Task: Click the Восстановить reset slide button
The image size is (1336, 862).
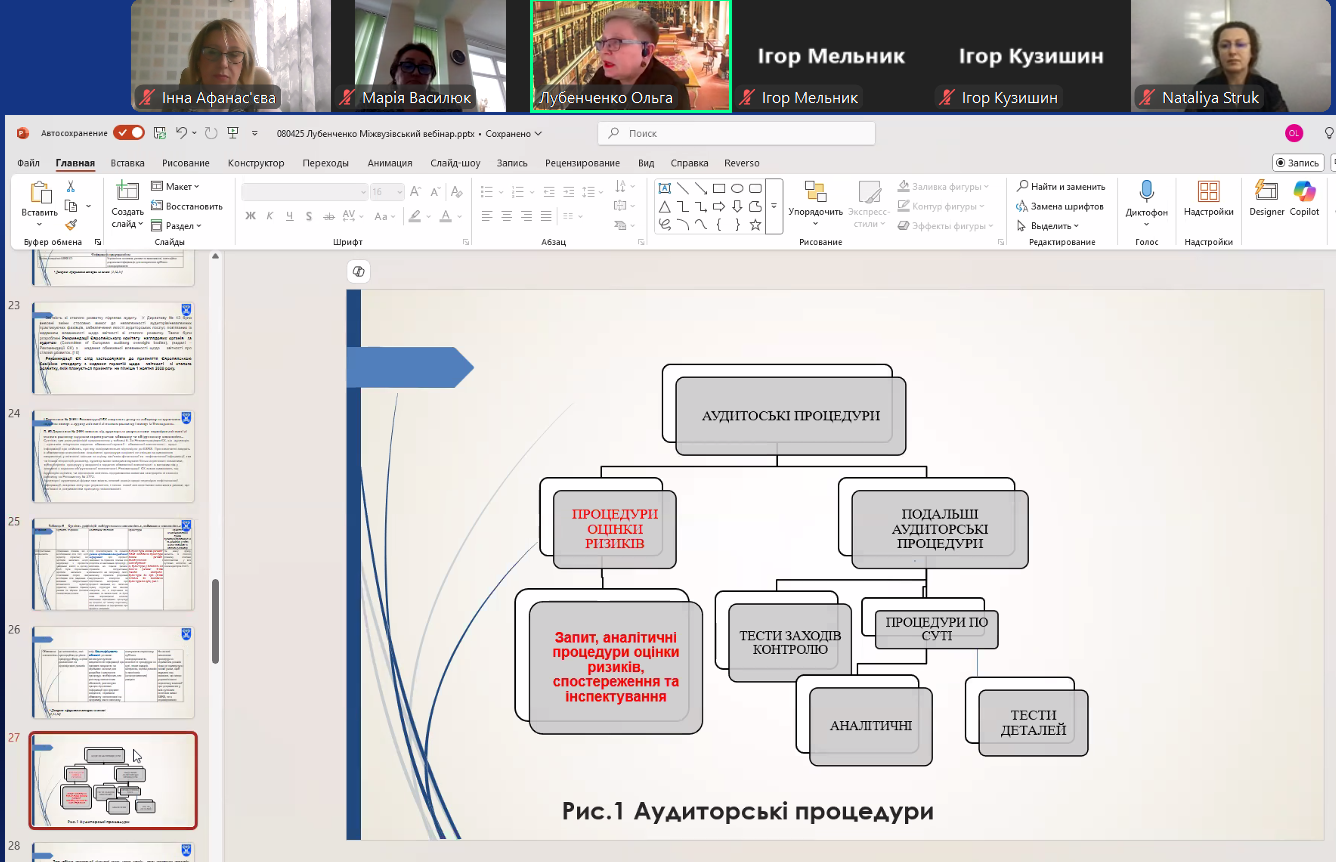Action: pyautogui.click(x=187, y=206)
